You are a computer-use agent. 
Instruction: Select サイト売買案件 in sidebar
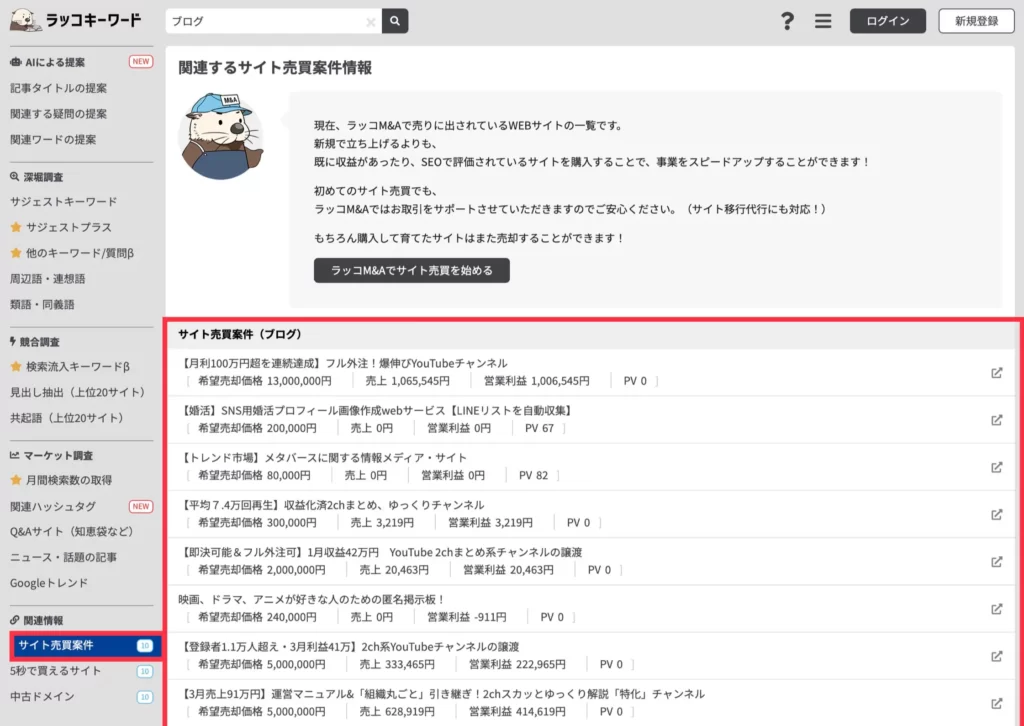pos(86,646)
